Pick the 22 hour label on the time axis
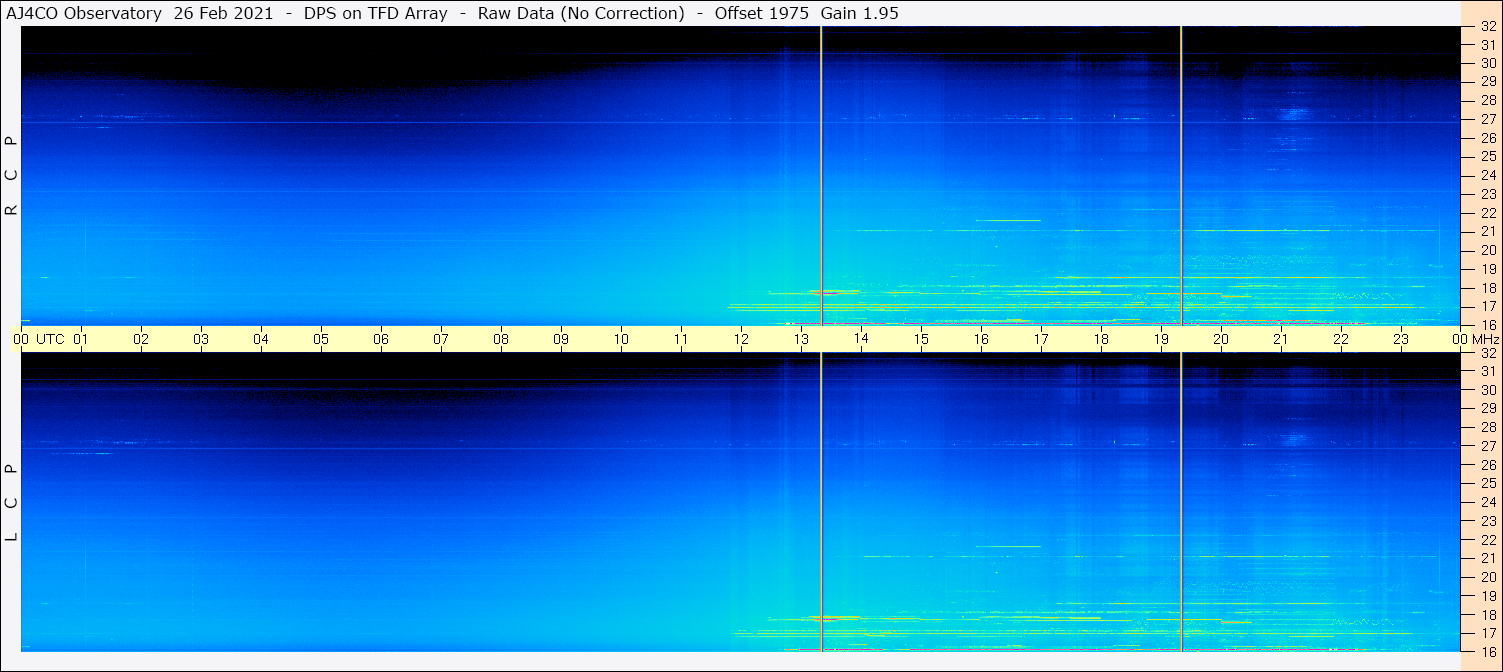The height and width of the screenshot is (672, 1503). click(1341, 339)
